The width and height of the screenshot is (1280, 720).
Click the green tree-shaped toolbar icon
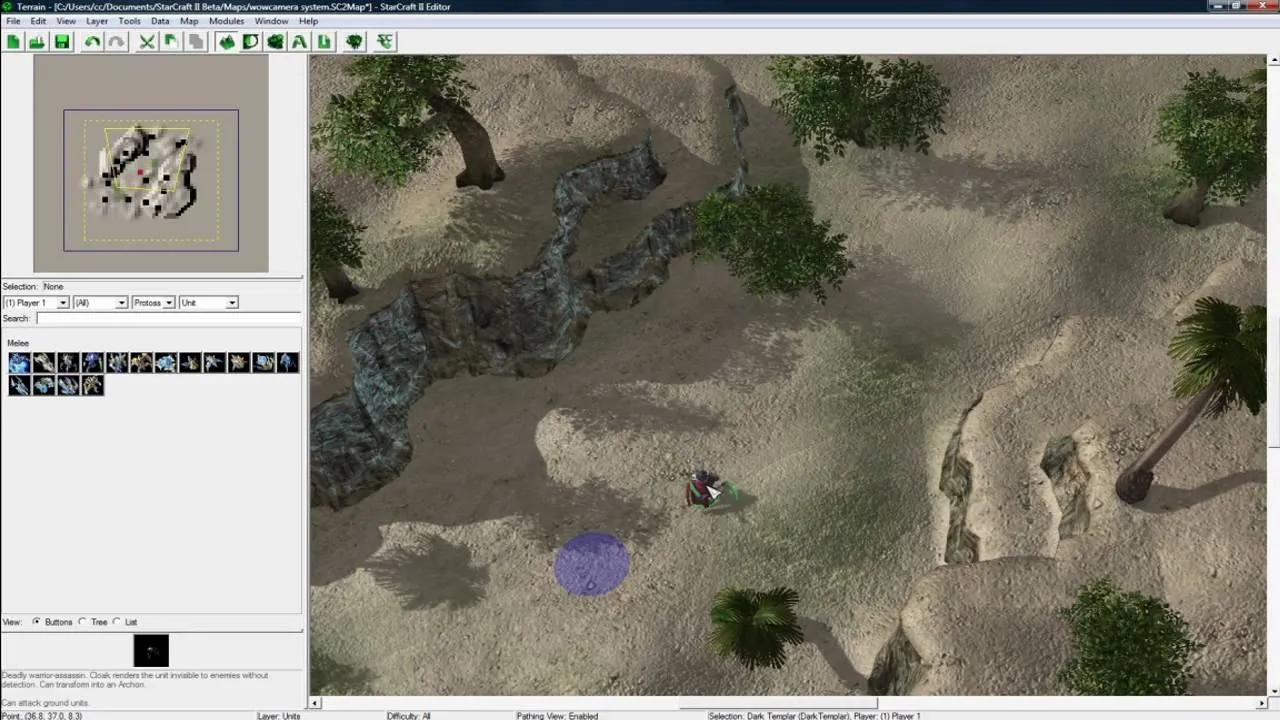pos(354,41)
